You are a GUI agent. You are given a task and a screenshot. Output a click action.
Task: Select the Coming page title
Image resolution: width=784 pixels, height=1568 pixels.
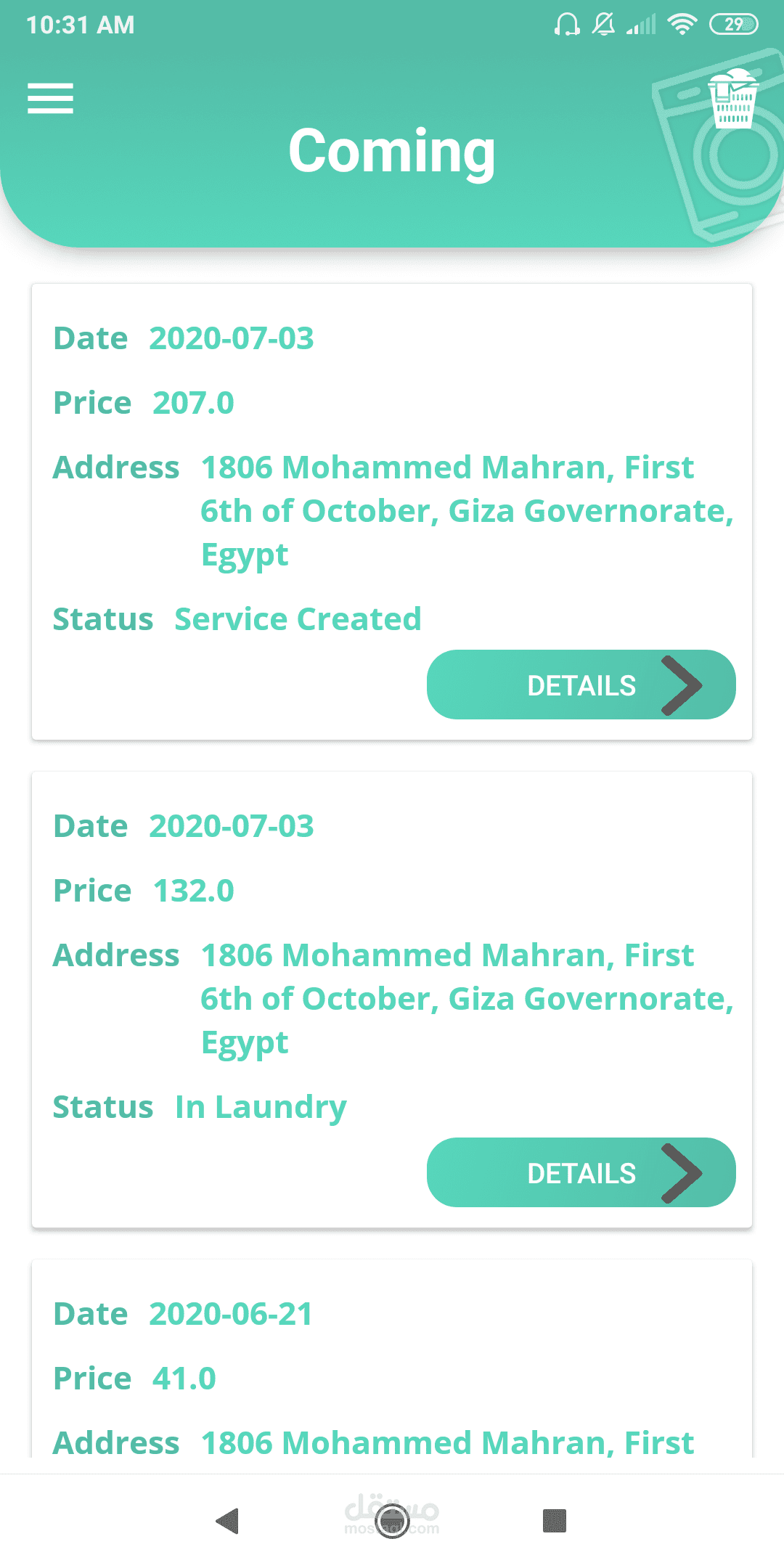click(x=392, y=151)
